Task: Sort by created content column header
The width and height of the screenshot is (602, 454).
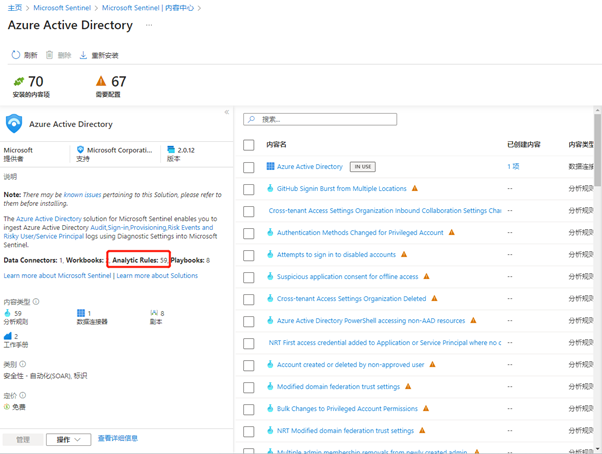Action: (x=524, y=144)
